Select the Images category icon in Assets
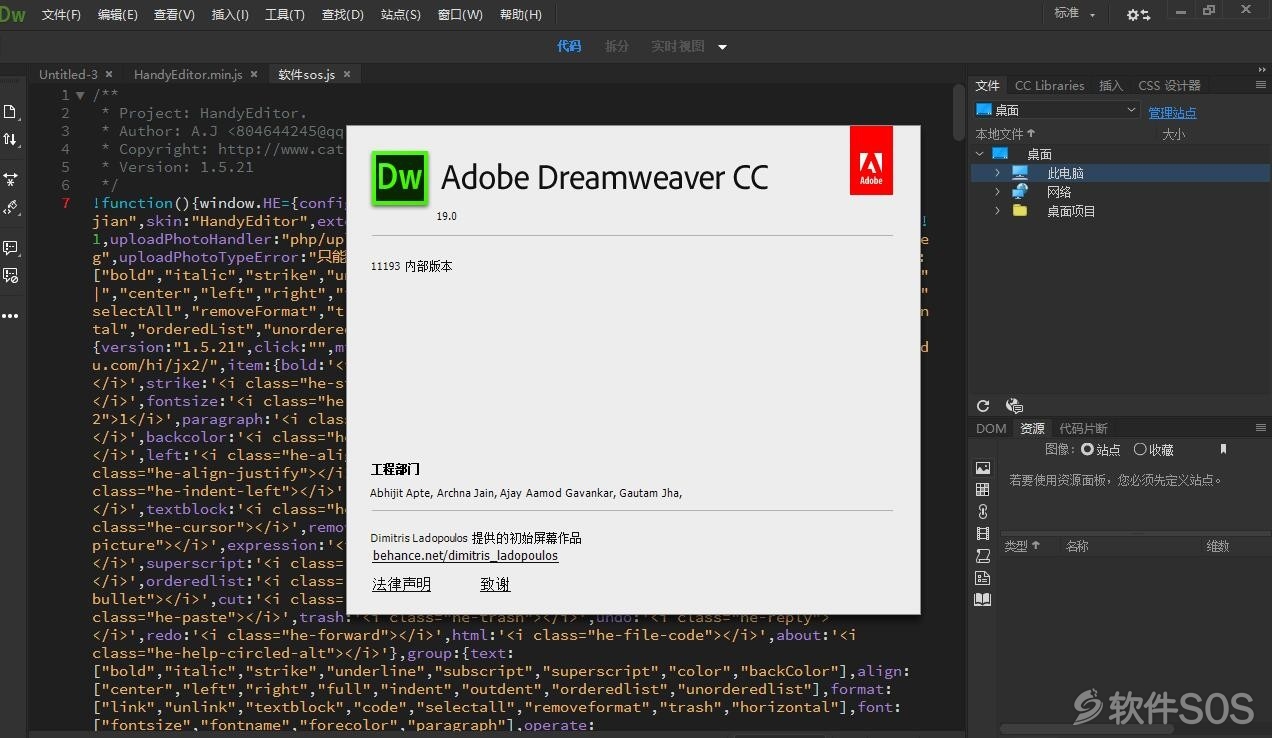 click(983, 468)
